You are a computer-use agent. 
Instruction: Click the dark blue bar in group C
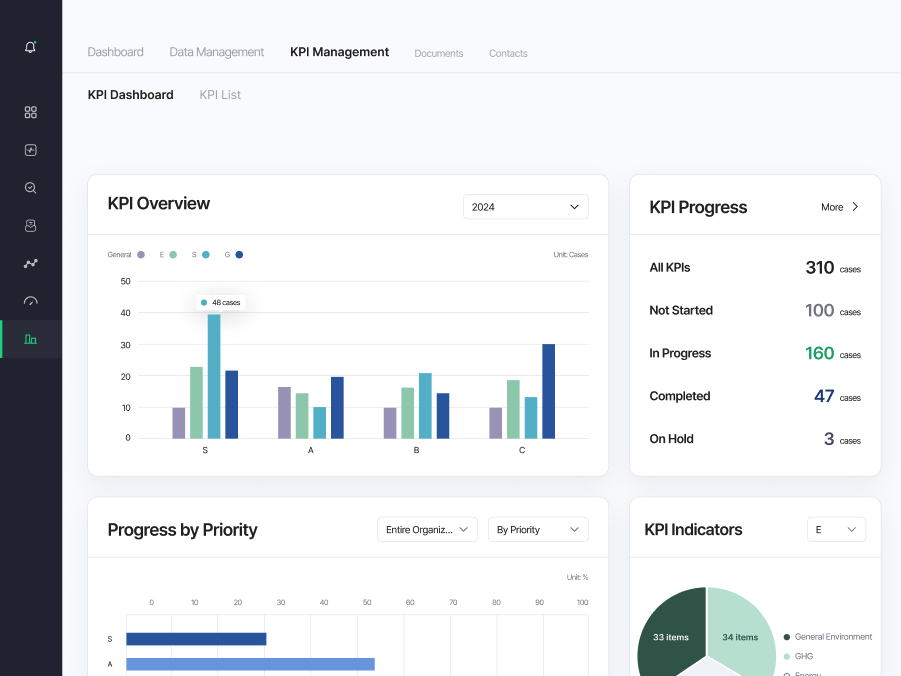click(549, 391)
